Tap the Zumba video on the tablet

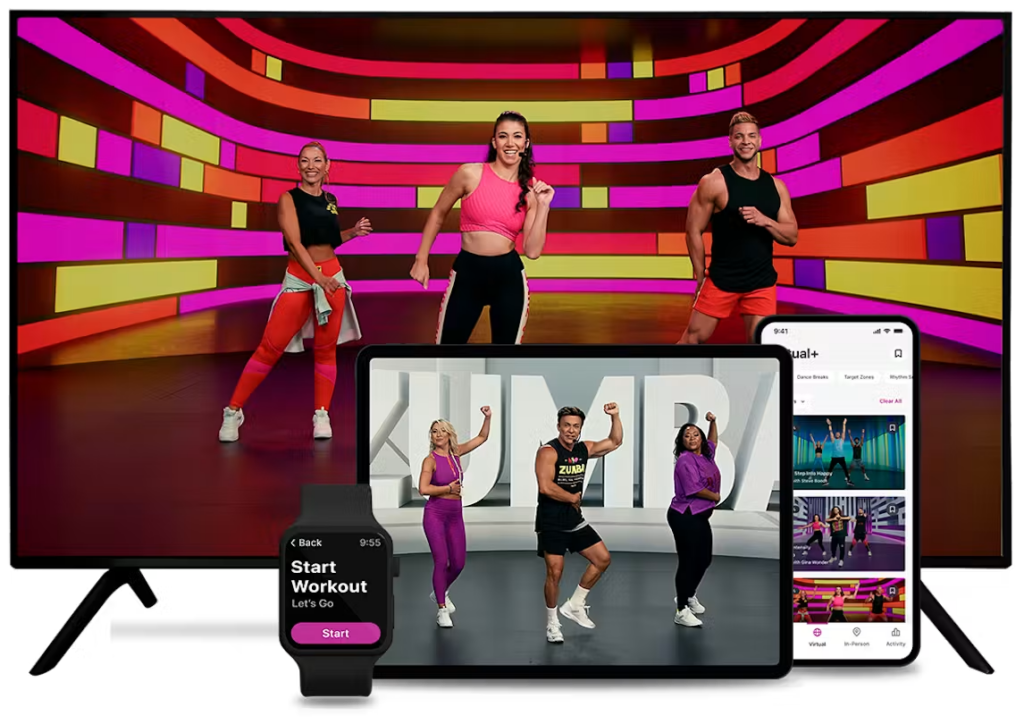coord(575,511)
